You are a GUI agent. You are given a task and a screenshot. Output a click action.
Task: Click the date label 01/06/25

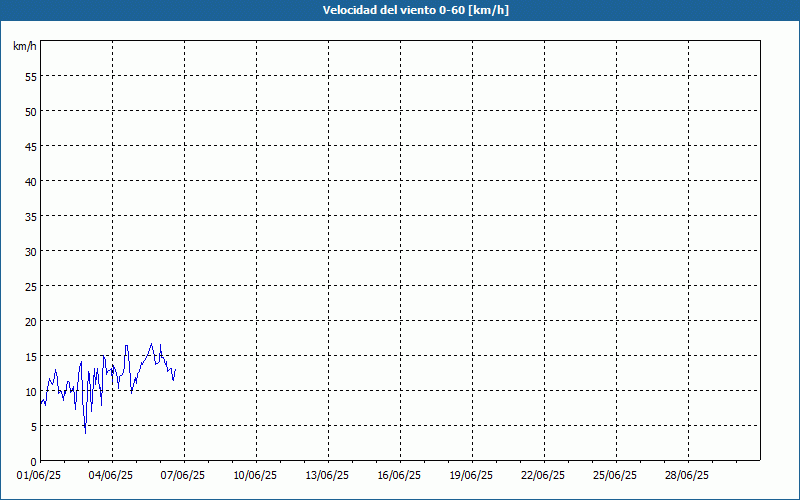pyautogui.click(x=39, y=476)
